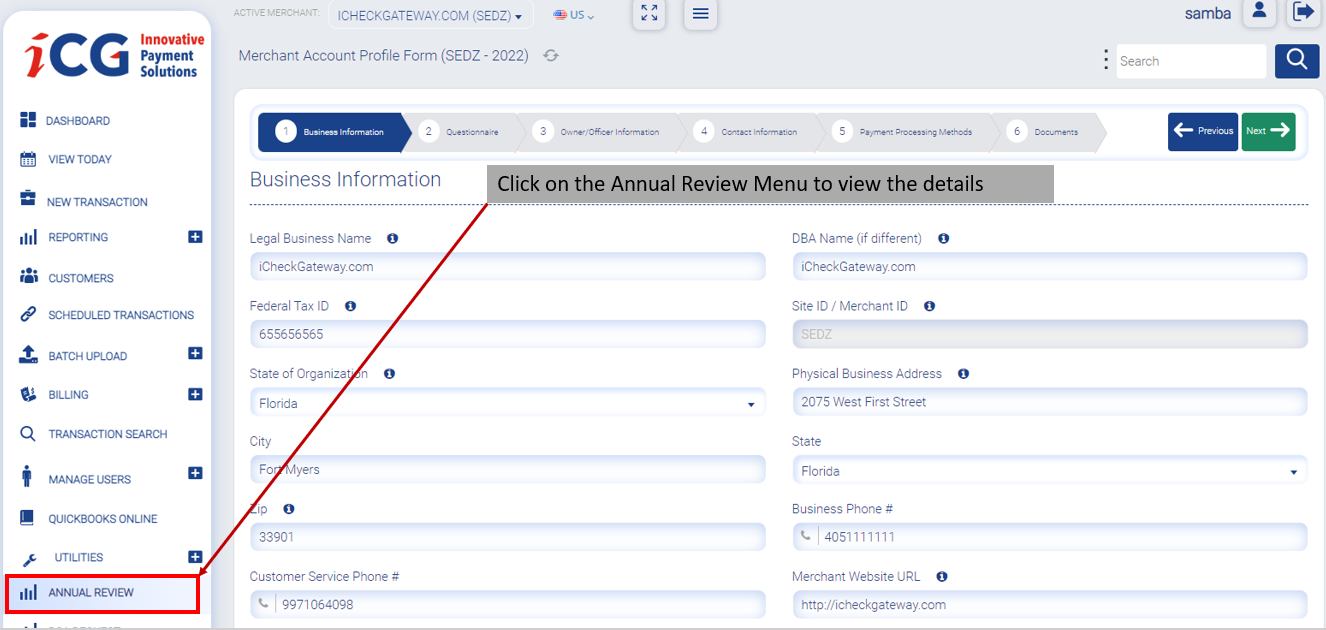Click the DBA Name field

tap(1049, 267)
